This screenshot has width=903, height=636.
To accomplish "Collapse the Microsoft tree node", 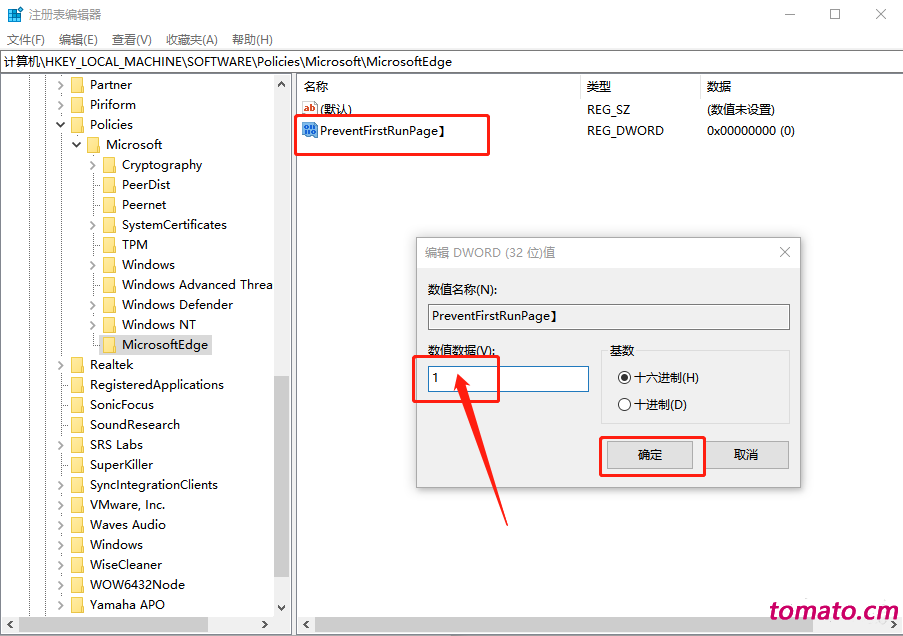I will (77, 145).
